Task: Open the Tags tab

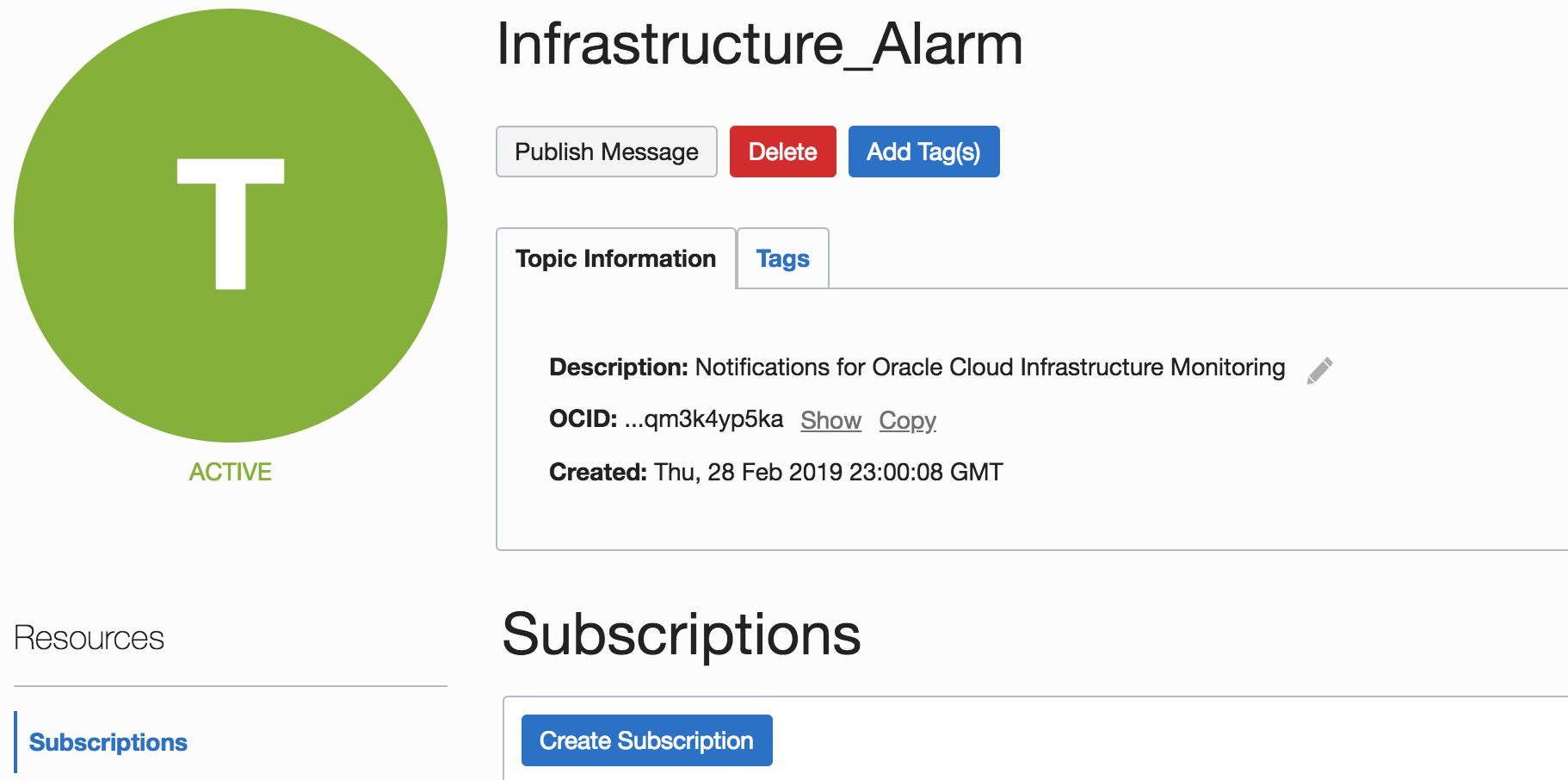Action: pos(782,258)
